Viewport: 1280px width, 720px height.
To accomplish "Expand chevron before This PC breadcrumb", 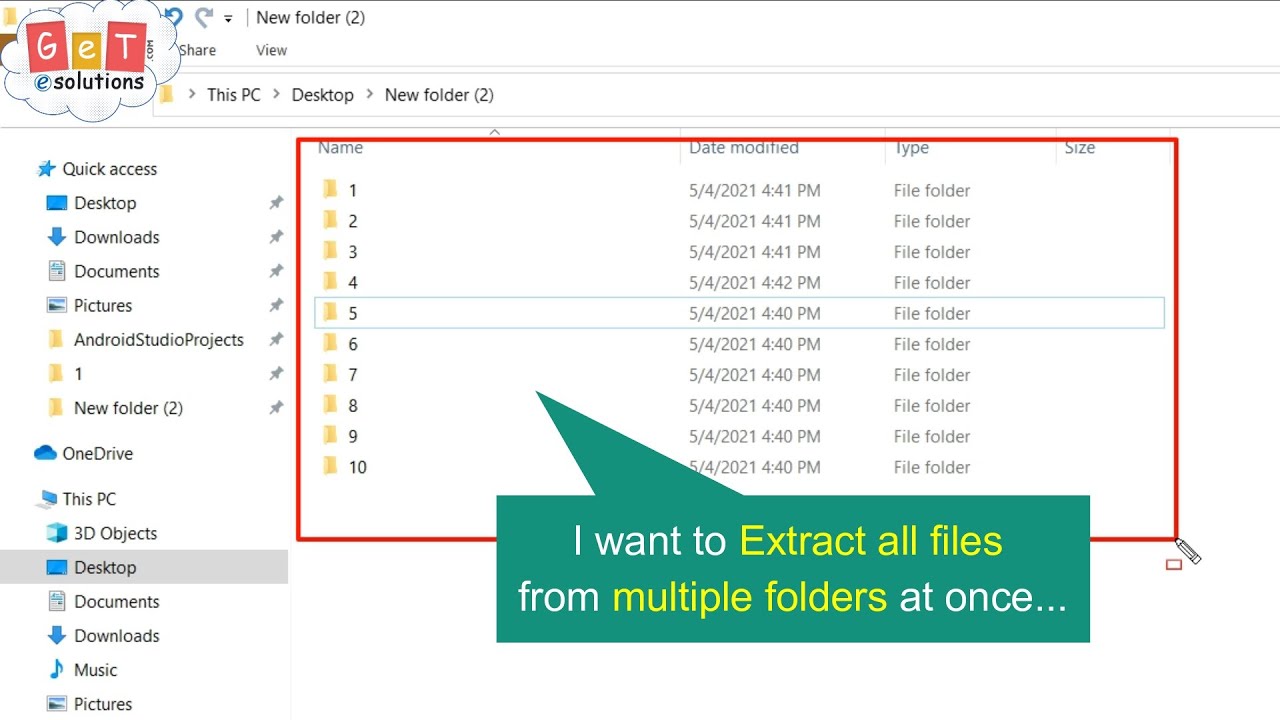I will [192, 95].
